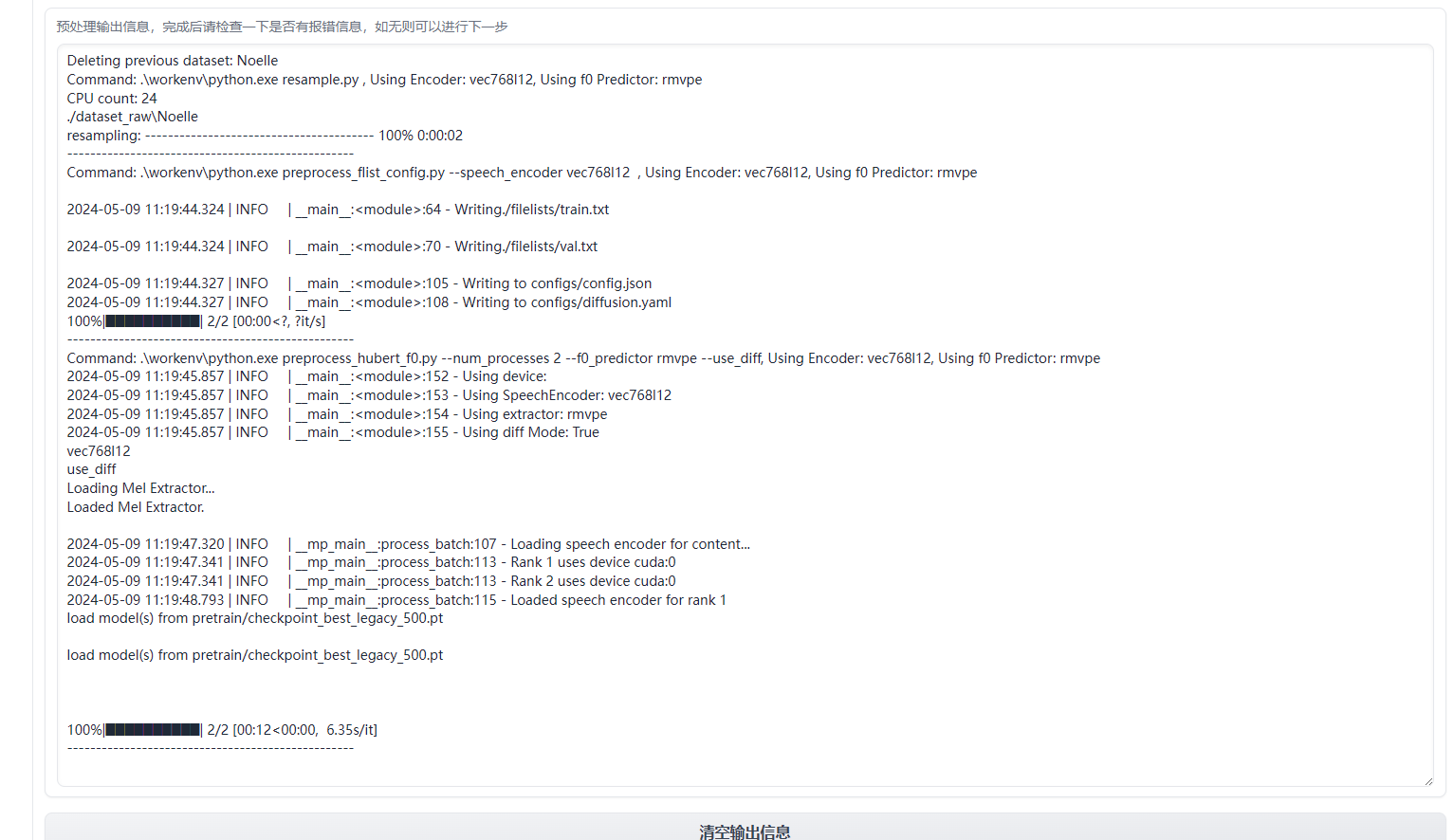
Task: Click the 'CPU count: 24' line
Action: [112, 99]
